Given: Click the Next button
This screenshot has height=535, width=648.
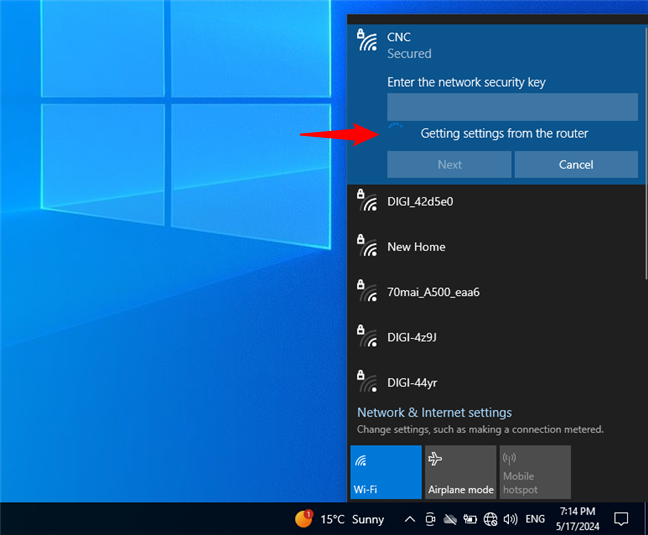Looking at the screenshot, I should pos(449,164).
